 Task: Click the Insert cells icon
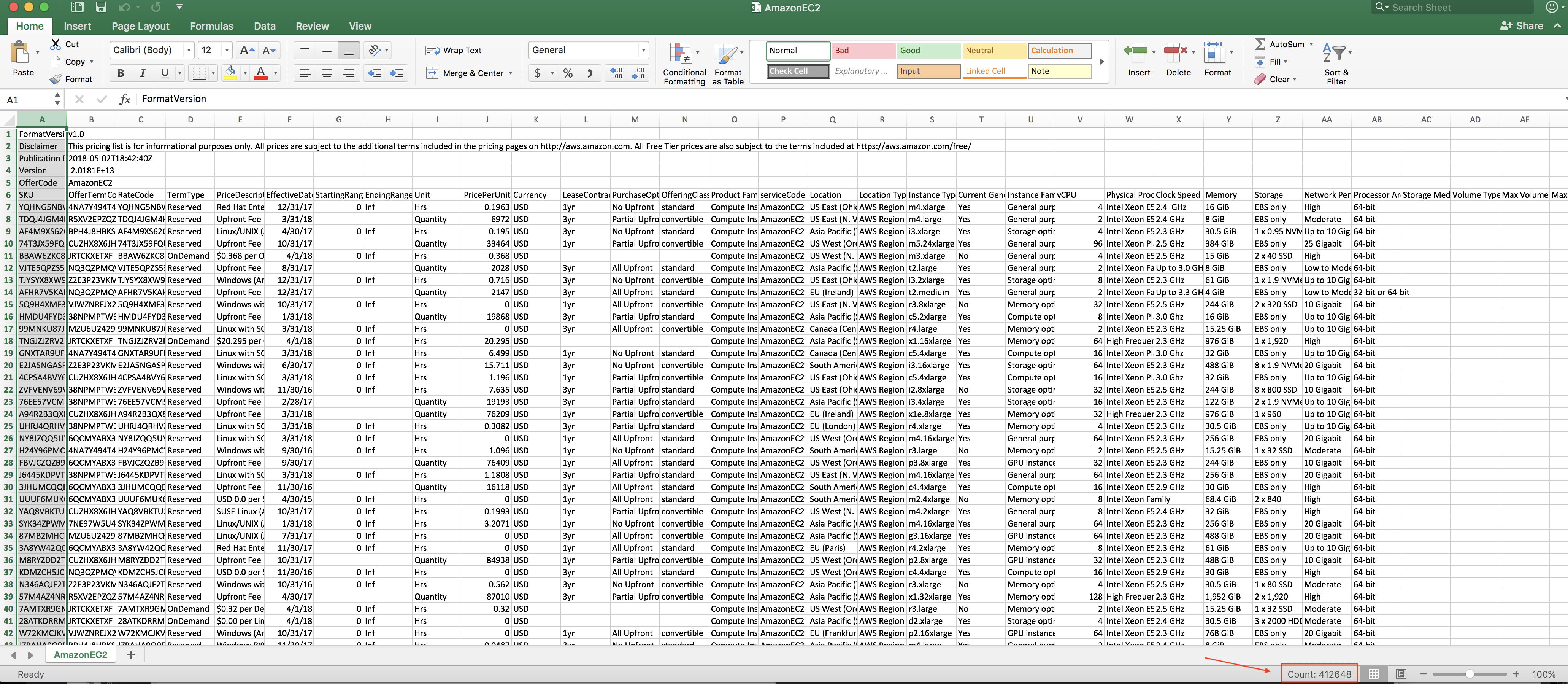click(x=1135, y=54)
